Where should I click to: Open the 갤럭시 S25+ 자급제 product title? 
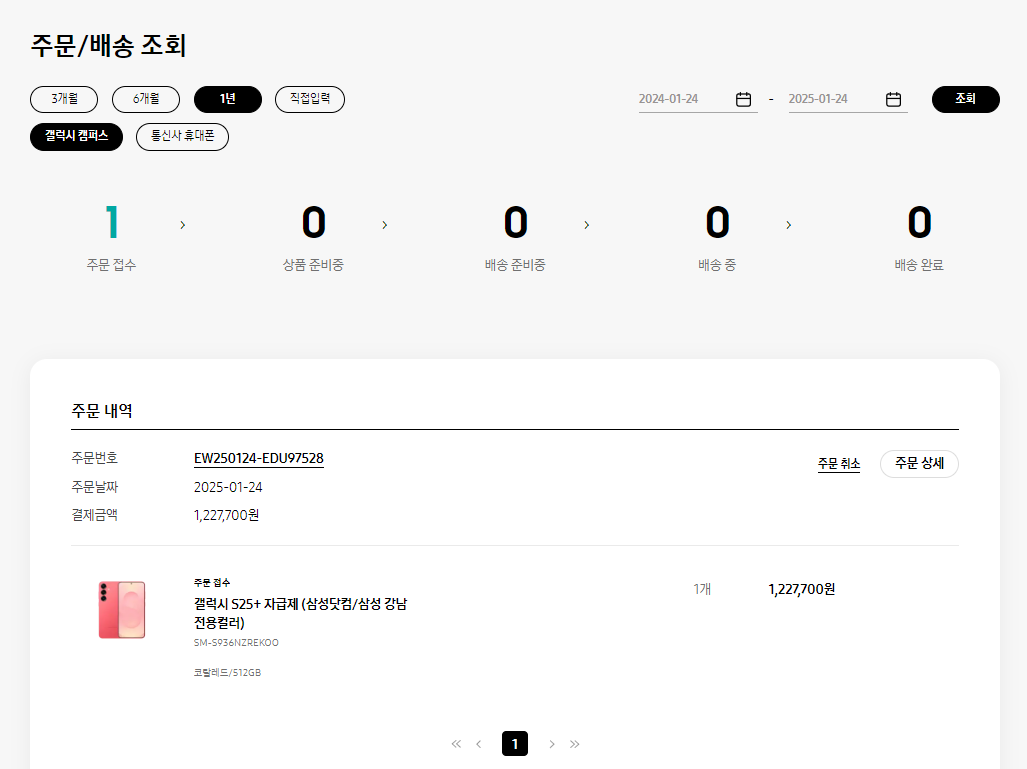tap(301, 613)
